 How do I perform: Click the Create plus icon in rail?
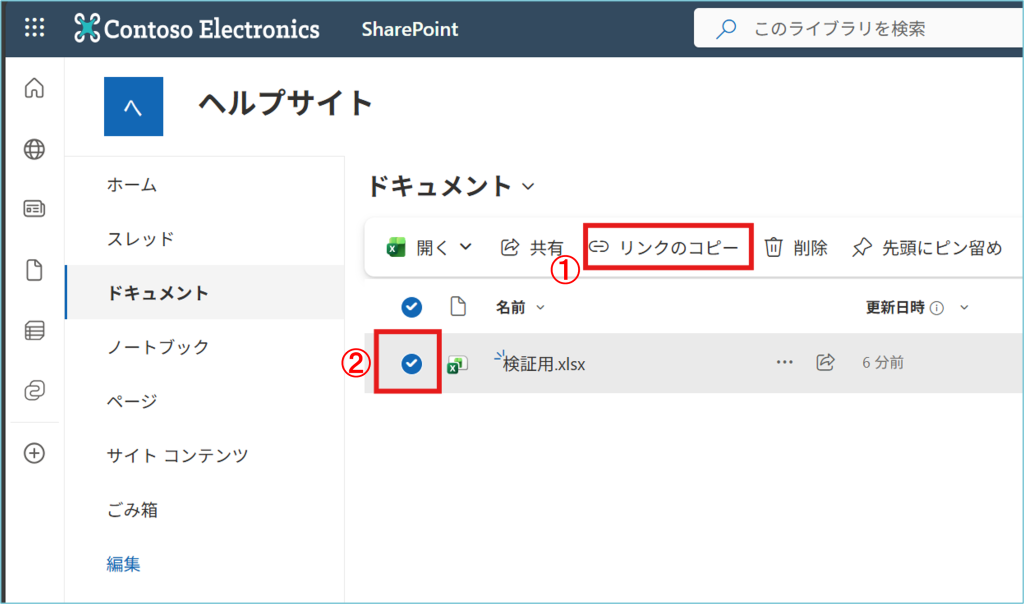click(x=34, y=453)
